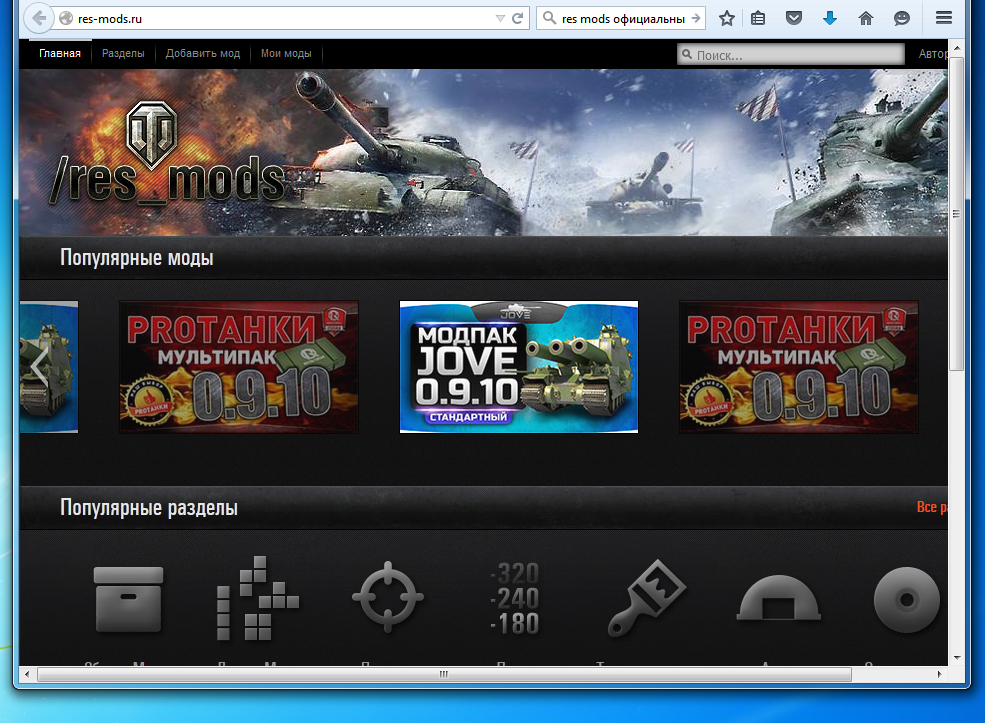Open the left PROТАНКИ мультипак banner
985x723 pixels.
pyautogui.click(x=239, y=367)
